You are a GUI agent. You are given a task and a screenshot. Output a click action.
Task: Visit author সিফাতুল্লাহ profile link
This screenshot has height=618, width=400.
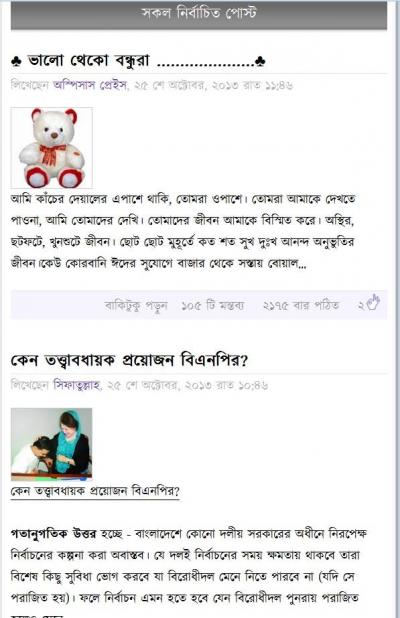click(77, 385)
